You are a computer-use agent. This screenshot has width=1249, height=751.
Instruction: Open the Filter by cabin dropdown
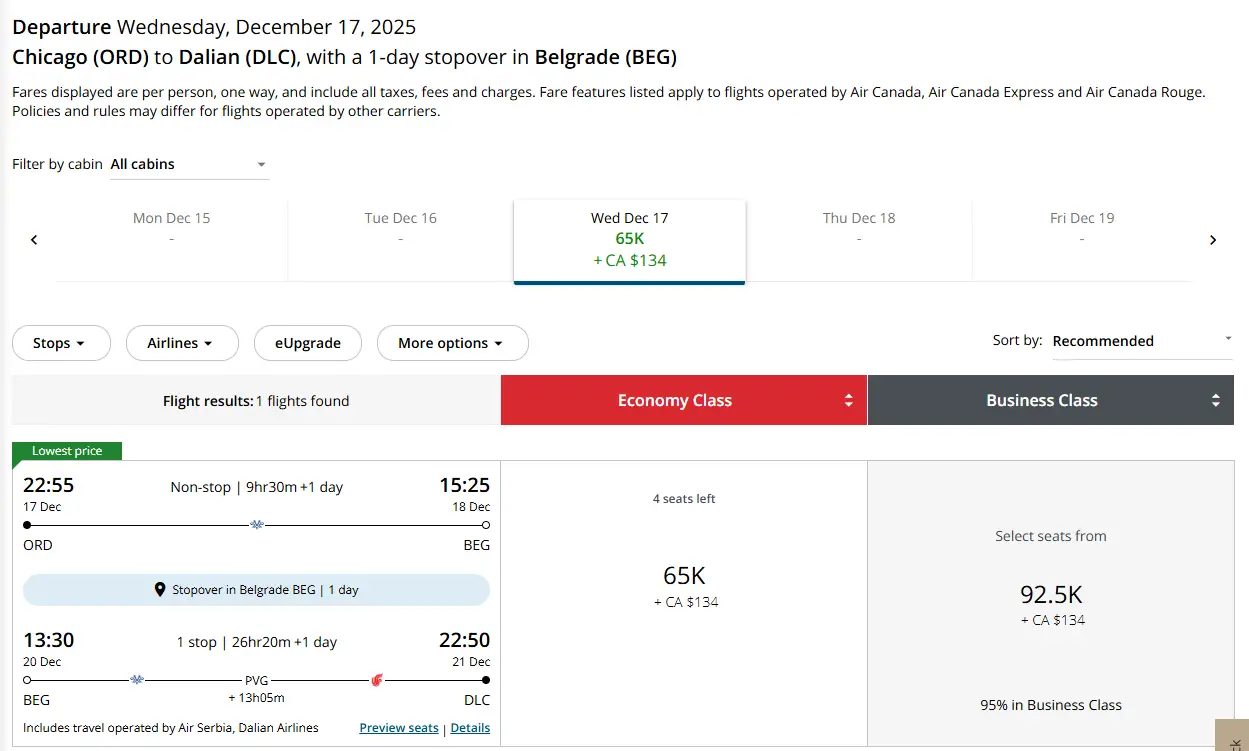[x=189, y=164]
